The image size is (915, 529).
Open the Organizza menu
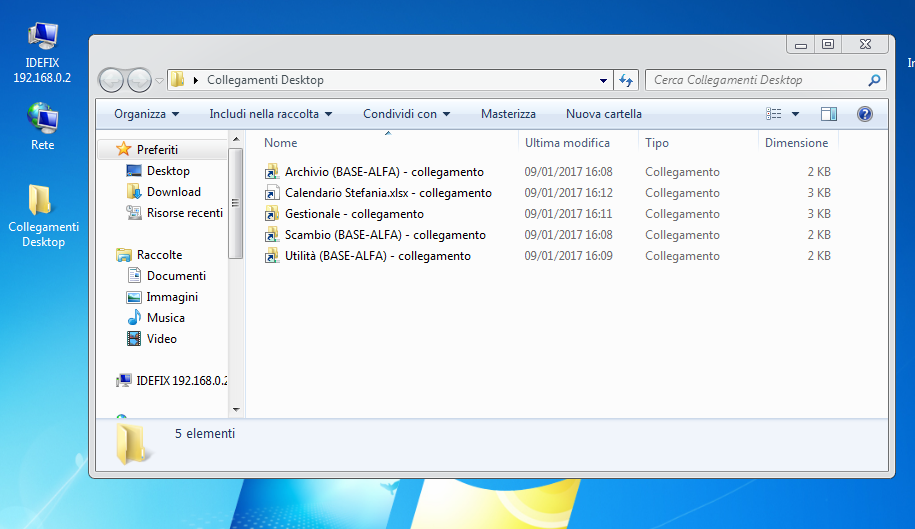pyautogui.click(x=146, y=114)
